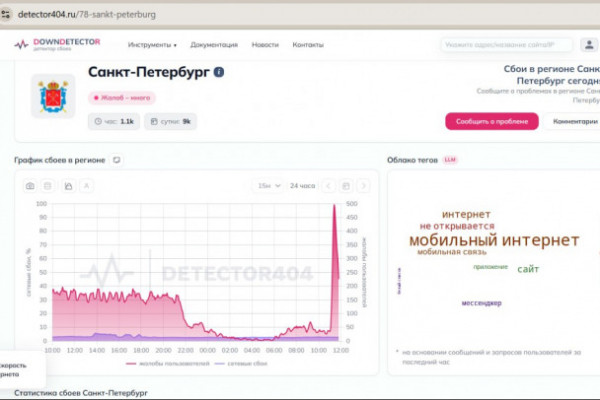Click the Saint Petersburg coat of arms
This screenshot has height=400, width=600.
click(53, 96)
